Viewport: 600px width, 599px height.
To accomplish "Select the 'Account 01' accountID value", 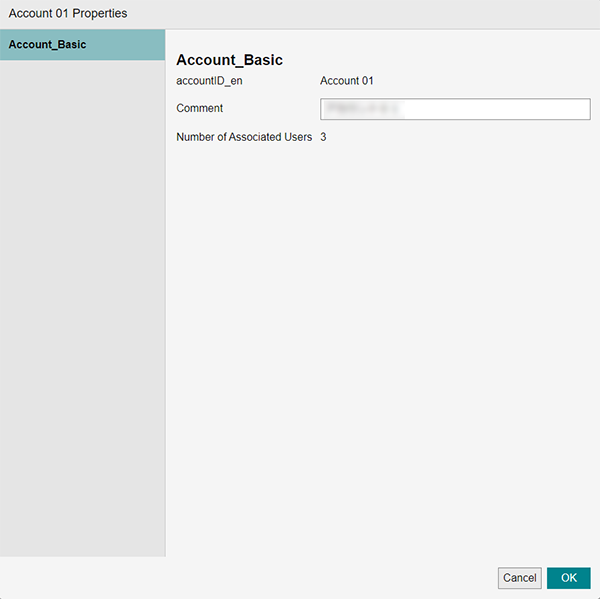I will coord(347,81).
